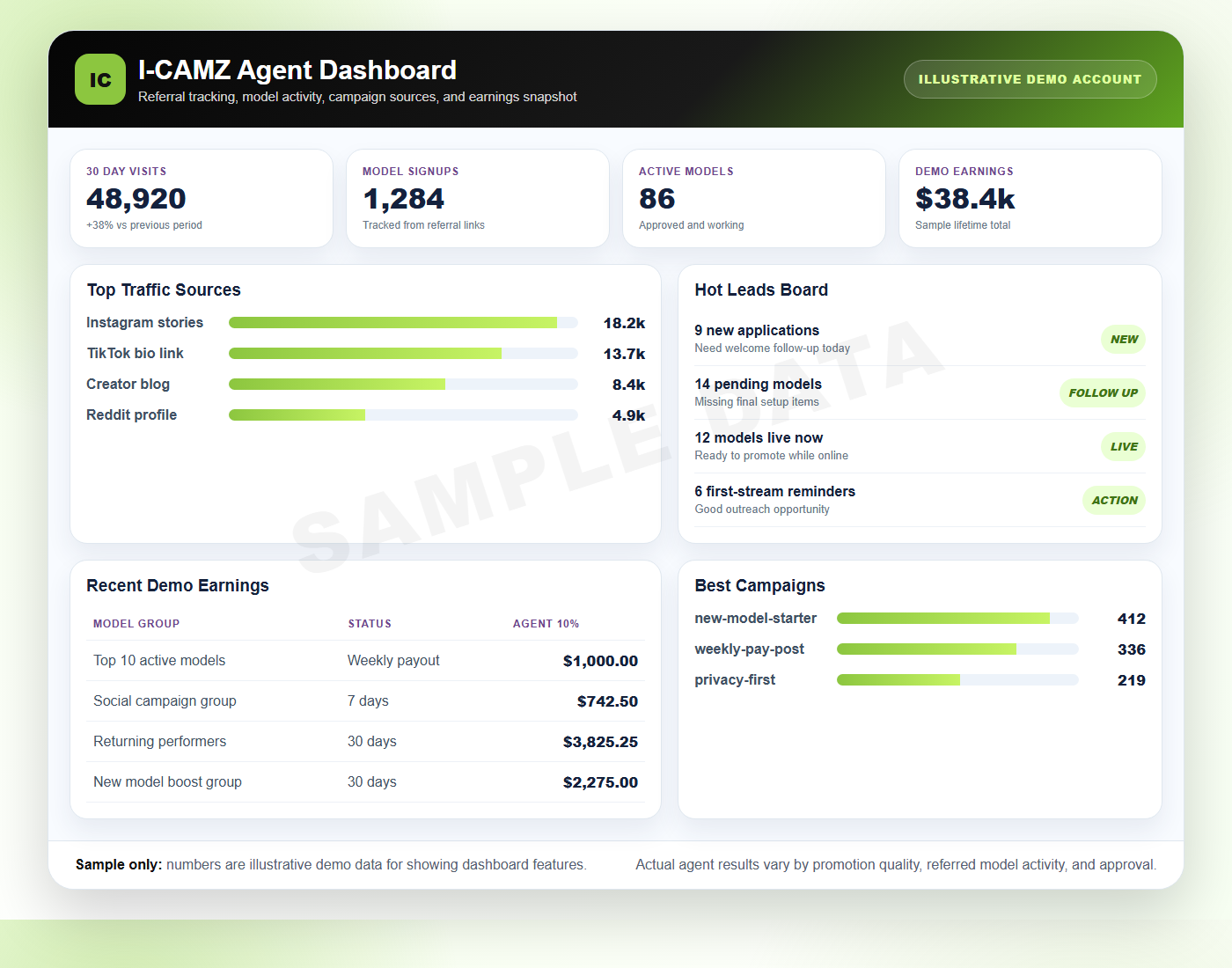Open the '14 pending models' lead

pos(920,392)
